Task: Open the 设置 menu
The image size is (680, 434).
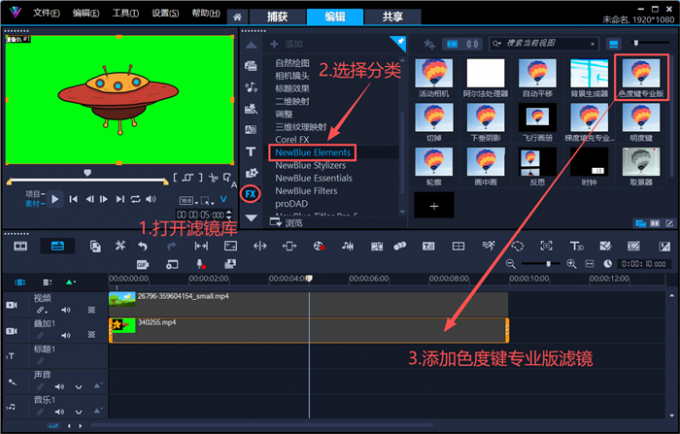Action: click(165, 13)
